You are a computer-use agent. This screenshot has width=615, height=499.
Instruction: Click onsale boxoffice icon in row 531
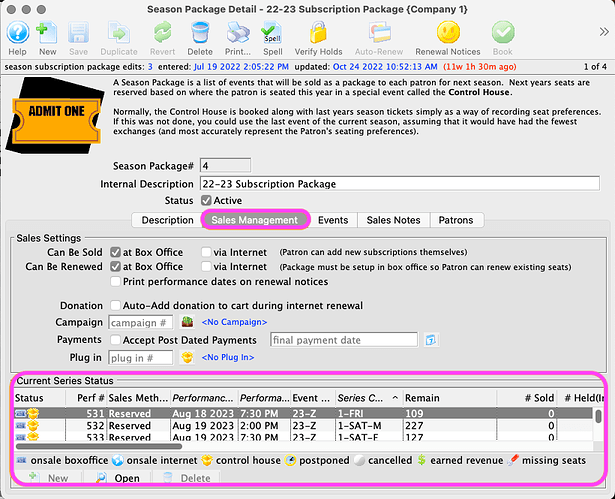click(x=20, y=413)
